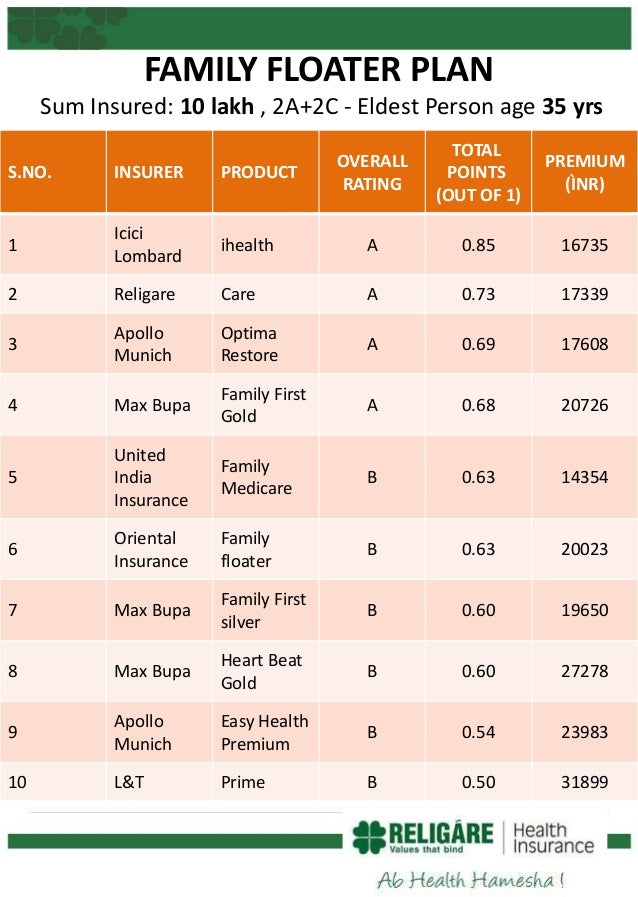Screen dimensions: 638x897
Task: Click the FAMILY FLOATER PLAN title
Action: (319, 71)
